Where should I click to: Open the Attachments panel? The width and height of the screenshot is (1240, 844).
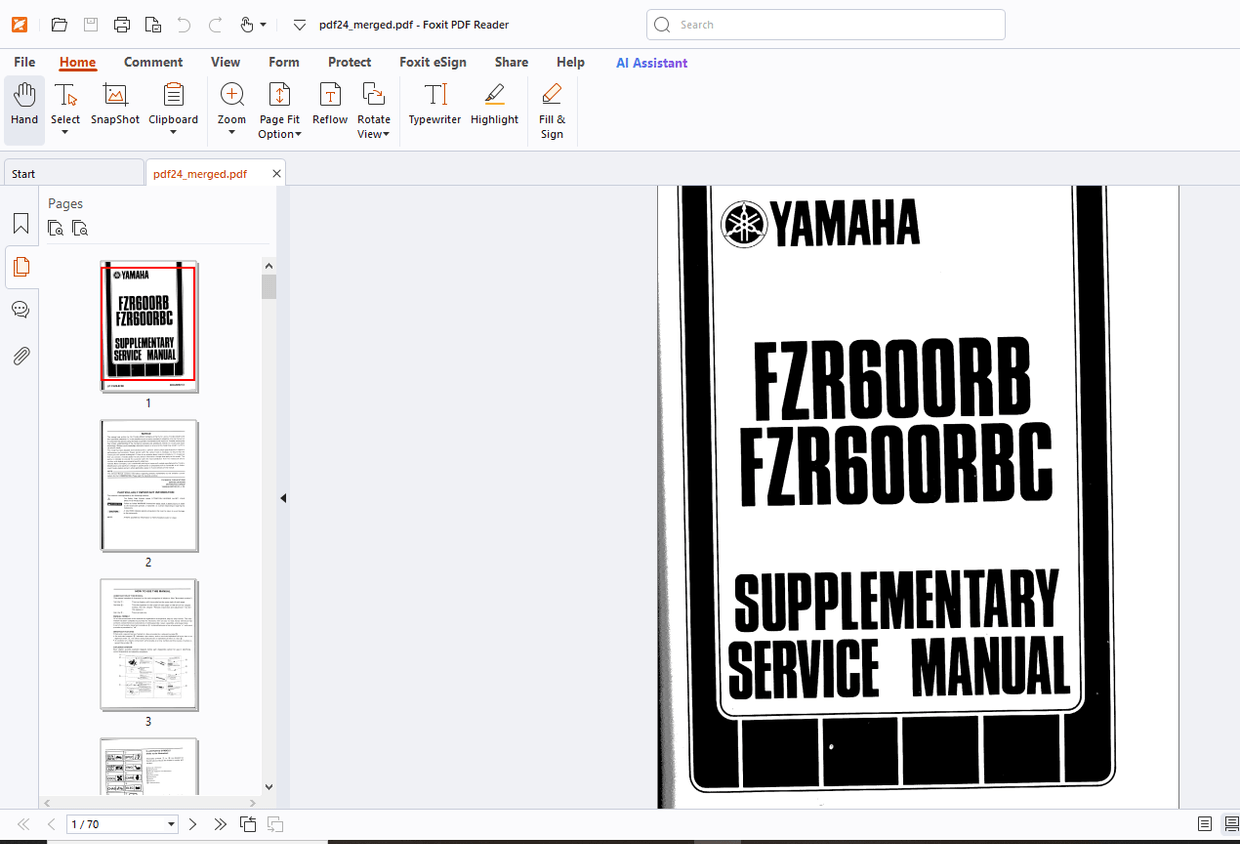tap(20, 355)
